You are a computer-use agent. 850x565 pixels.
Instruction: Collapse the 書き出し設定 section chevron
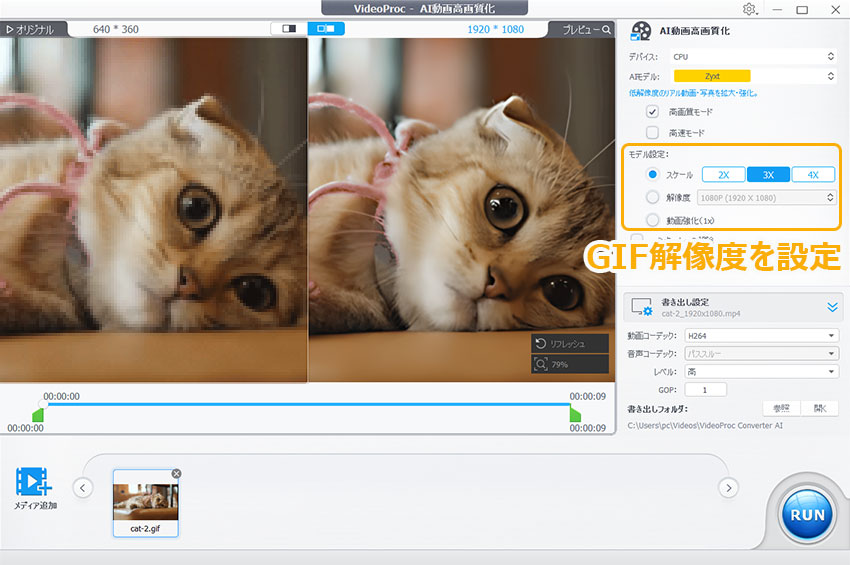click(832, 308)
